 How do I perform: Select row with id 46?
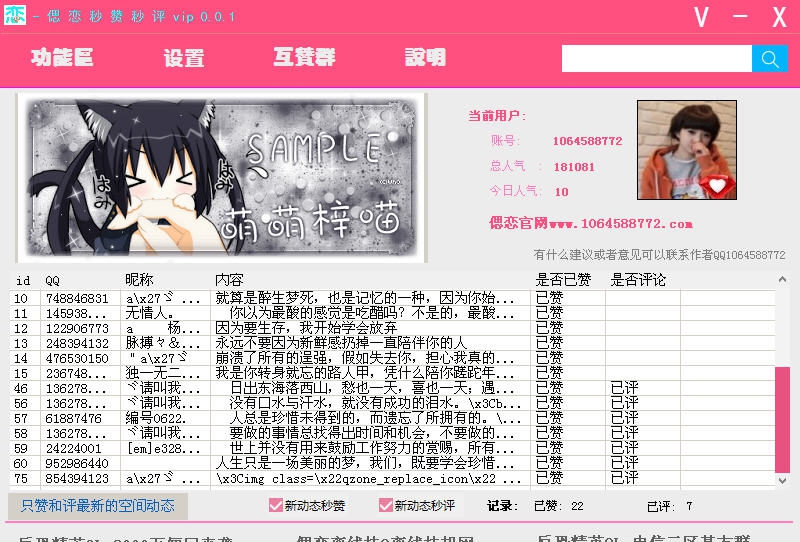[392, 388]
